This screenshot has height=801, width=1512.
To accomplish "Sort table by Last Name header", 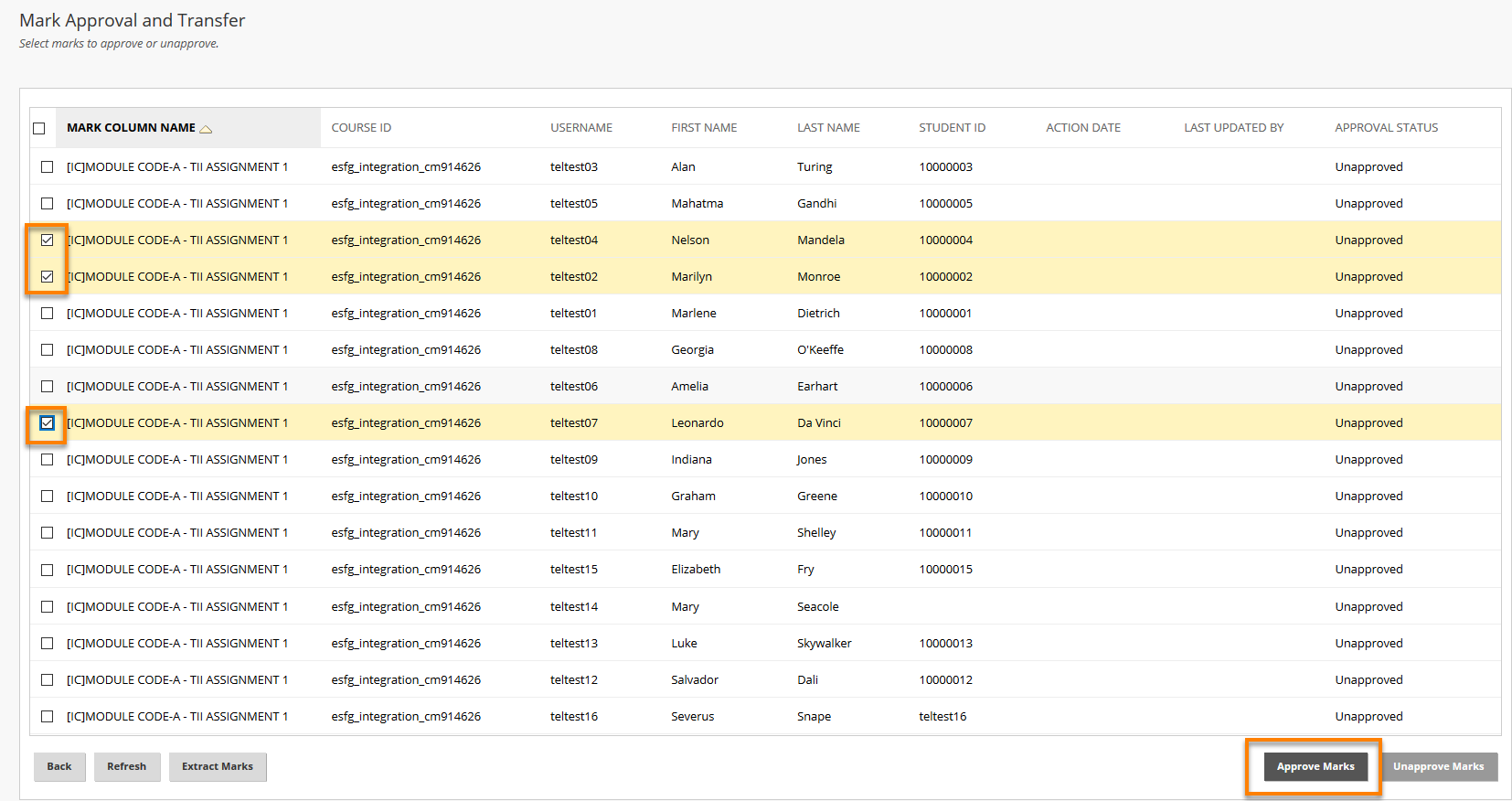I will click(828, 128).
